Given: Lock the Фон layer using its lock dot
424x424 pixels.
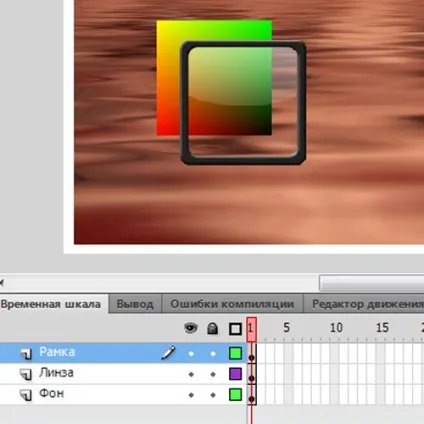Looking at the screenshot, I should pos(213,395).
